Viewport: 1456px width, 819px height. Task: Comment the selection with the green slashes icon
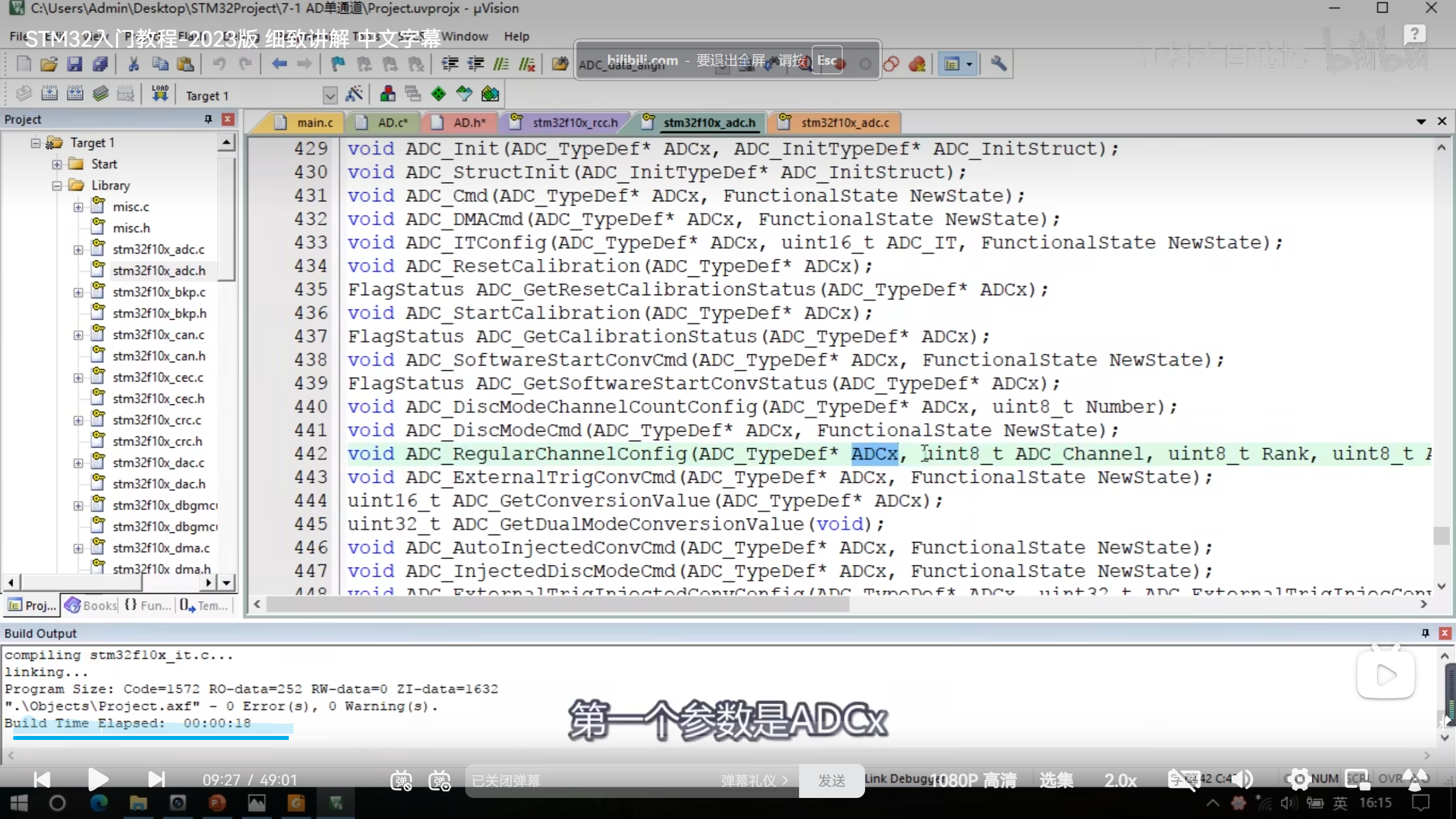(x=501, y=64)
